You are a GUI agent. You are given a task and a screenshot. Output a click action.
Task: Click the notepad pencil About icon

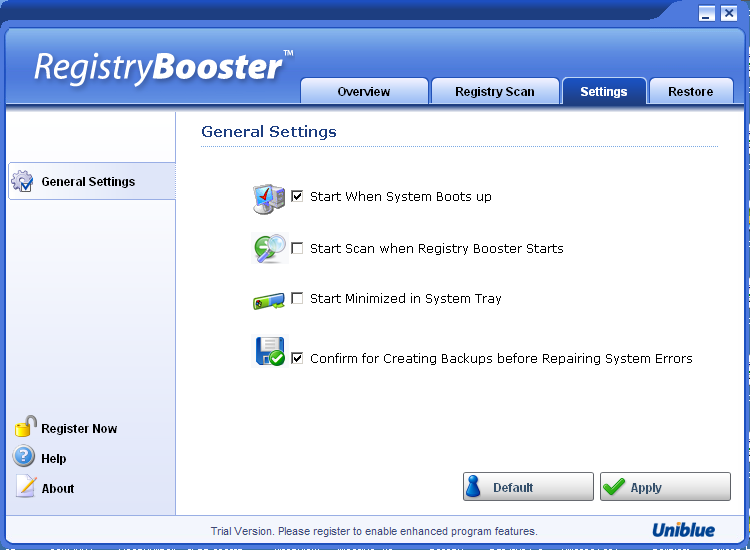click(x=26, y=486)
